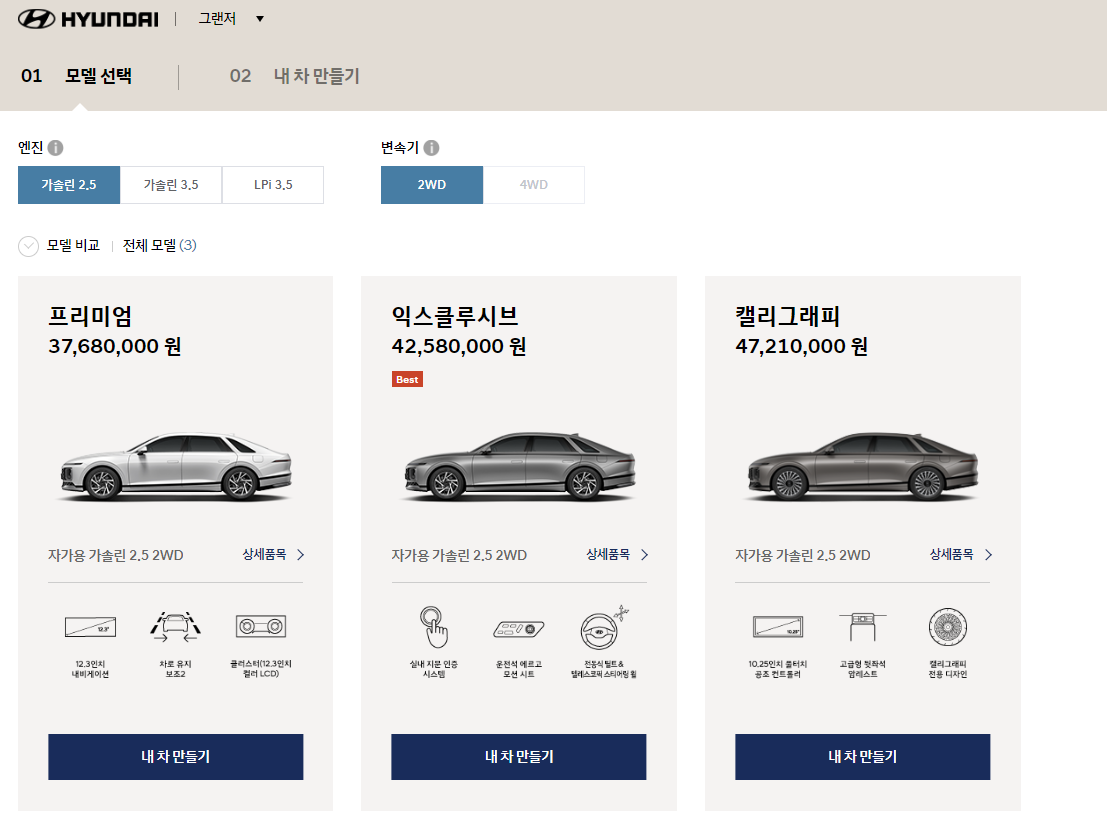Click the 프리미엄 model title
Screen dimensions: 1107x823
[x=90, y=316]
